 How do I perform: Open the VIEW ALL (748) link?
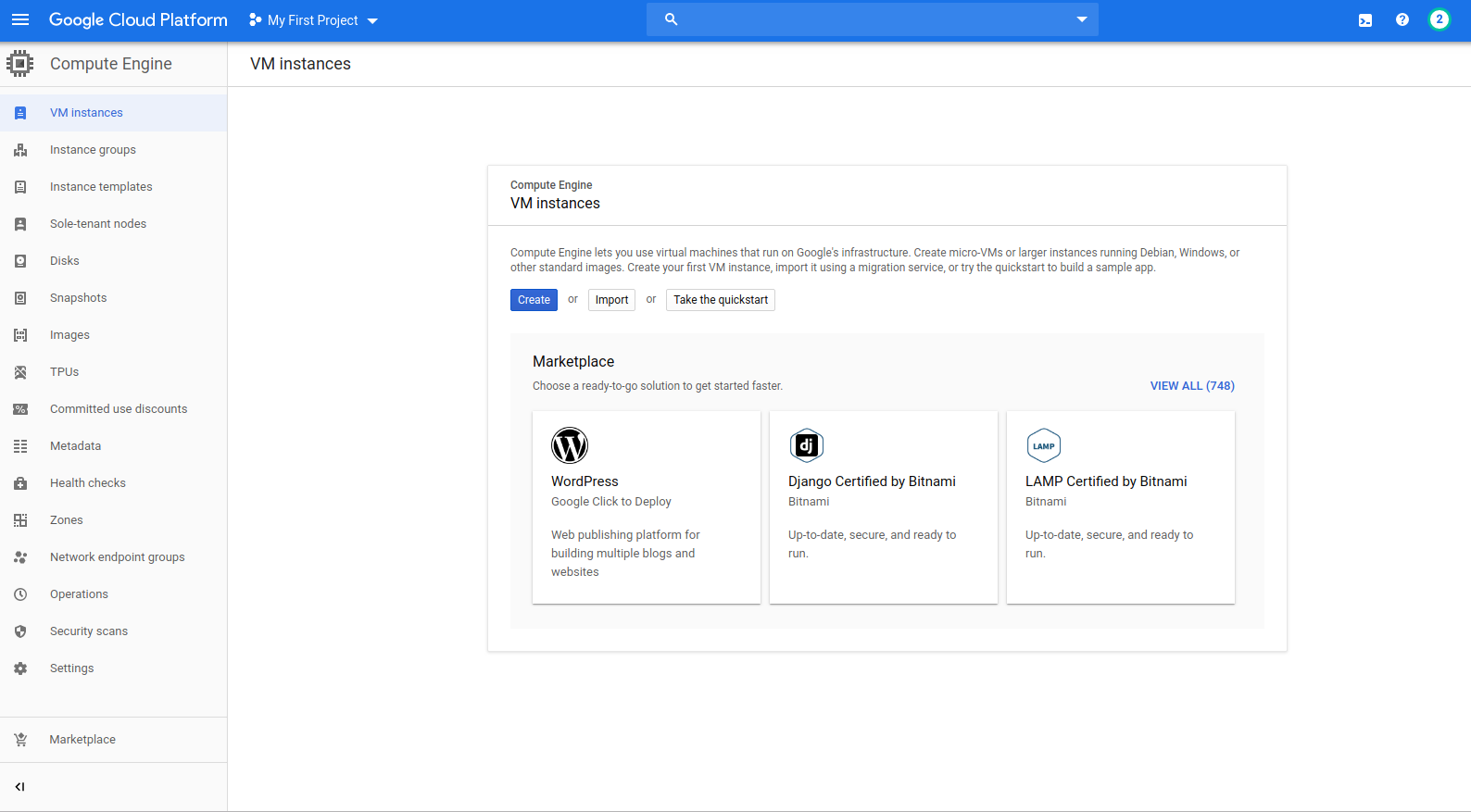1192,386
